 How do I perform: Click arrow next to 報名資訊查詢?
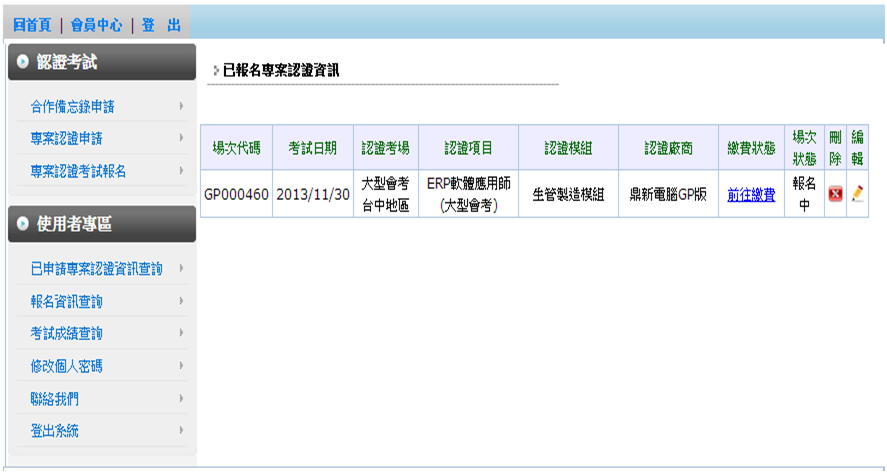[x=181, y=301]
